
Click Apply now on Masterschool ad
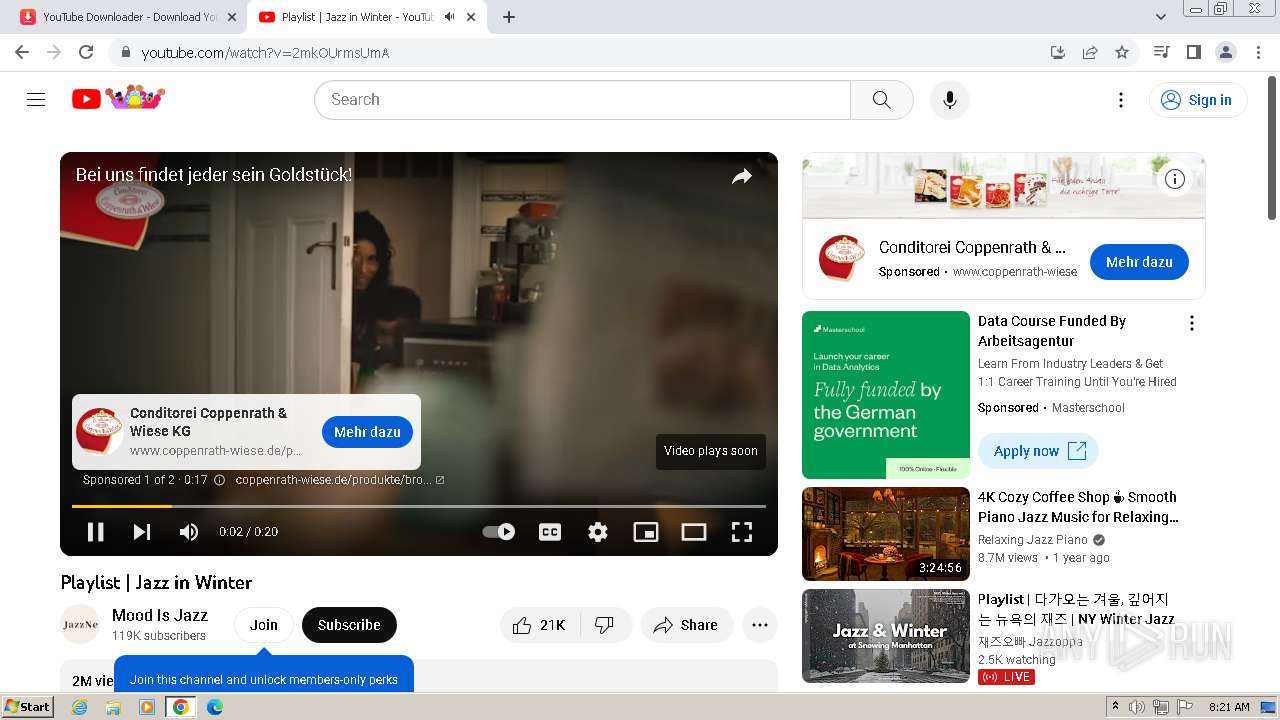[1038, 451]
